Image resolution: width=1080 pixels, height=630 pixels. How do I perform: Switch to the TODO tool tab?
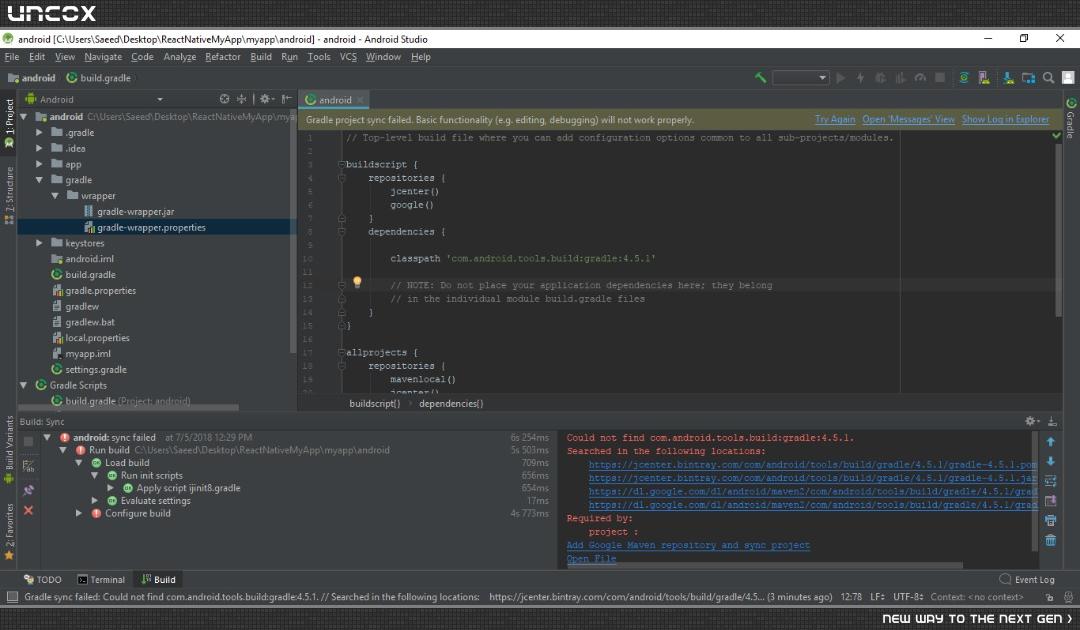(42, 579)
